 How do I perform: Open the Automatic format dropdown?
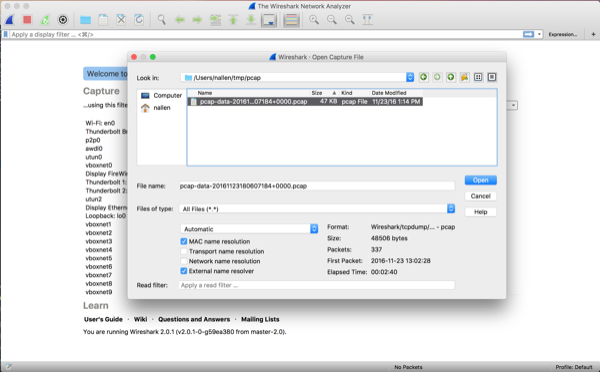[x=314, y=229]
